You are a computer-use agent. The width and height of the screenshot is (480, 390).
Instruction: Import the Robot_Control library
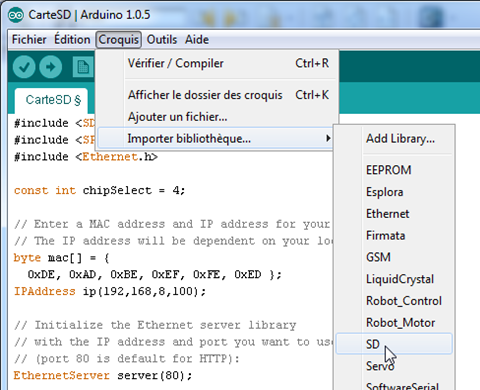pos(394,301)
